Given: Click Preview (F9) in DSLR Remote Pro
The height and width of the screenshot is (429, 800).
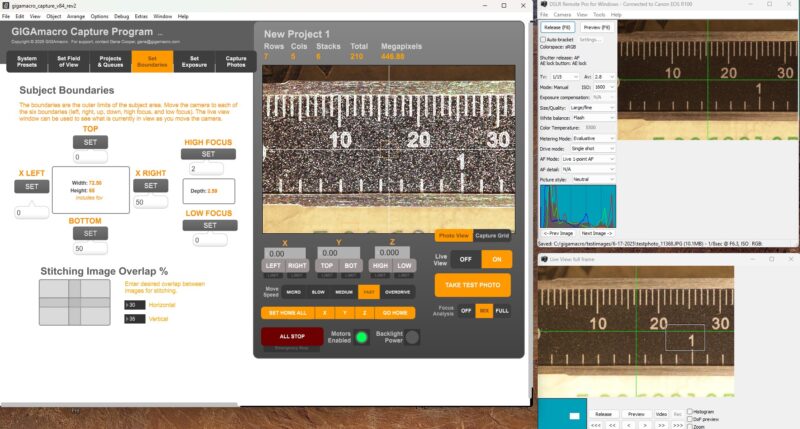Looking at the screenshot, I should (596, 27).
